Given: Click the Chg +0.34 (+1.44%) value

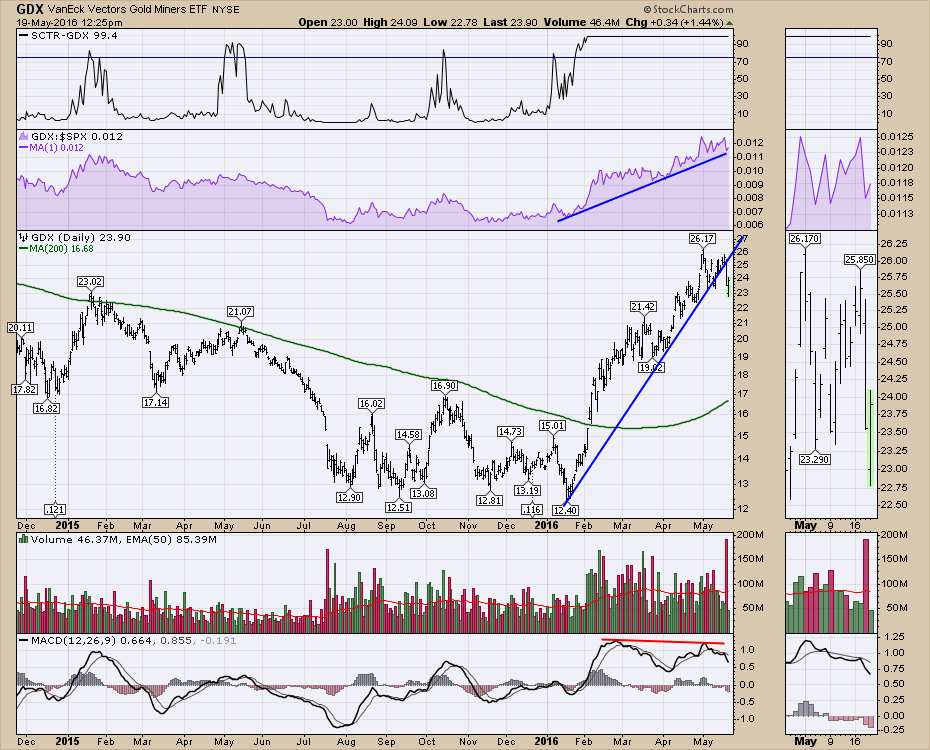Looking at the screenshot, I should click(x=674, y=23).
